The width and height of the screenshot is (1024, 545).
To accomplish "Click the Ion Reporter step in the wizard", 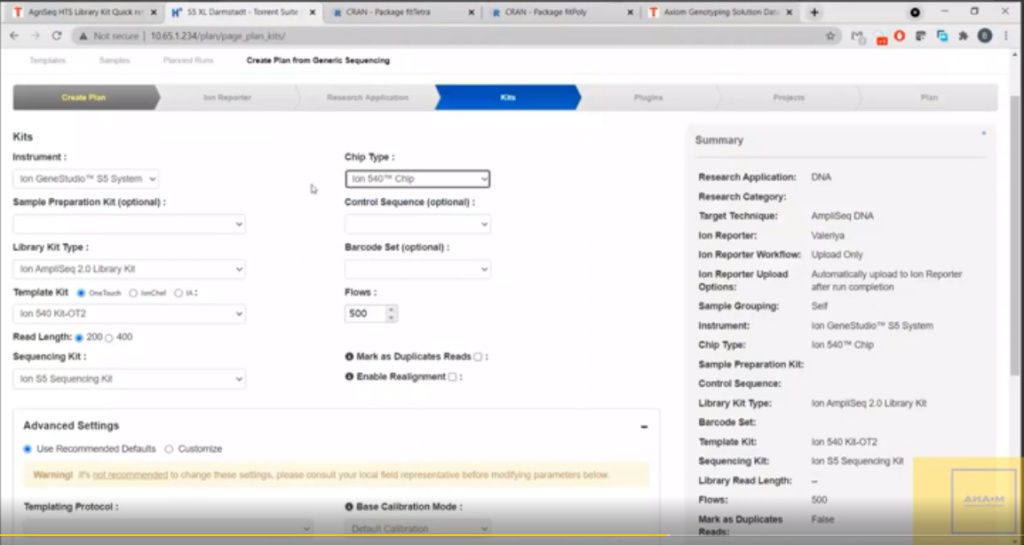I will point(227,97).
